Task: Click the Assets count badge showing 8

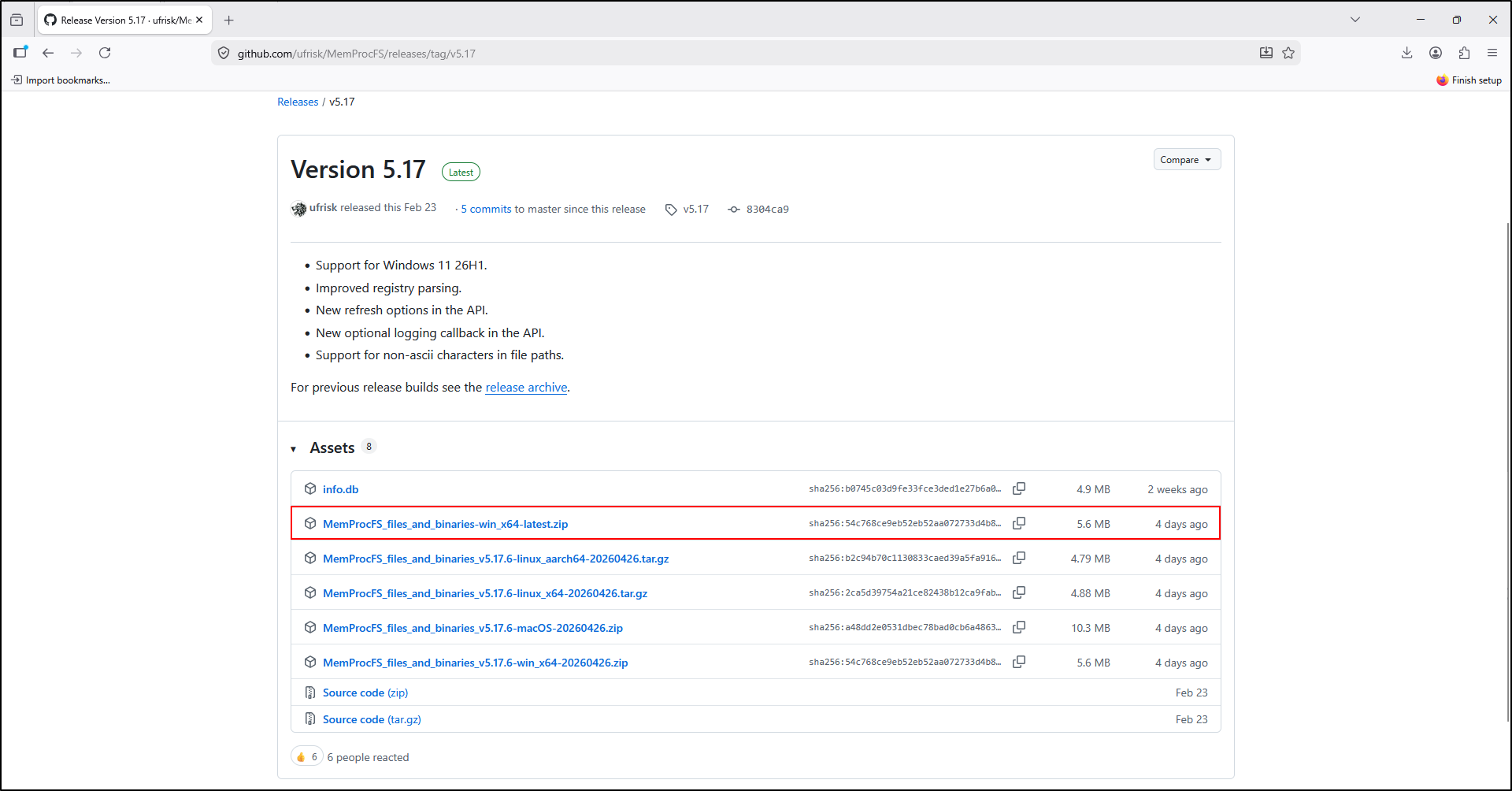Action: 369,447
